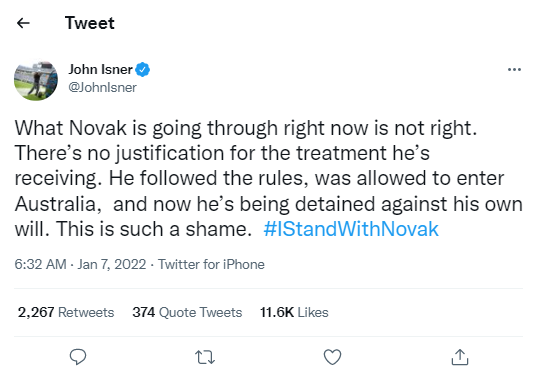Like the tweet with the heart icon
Viewport: 538px width, 377px height.
tap(332, 357)
